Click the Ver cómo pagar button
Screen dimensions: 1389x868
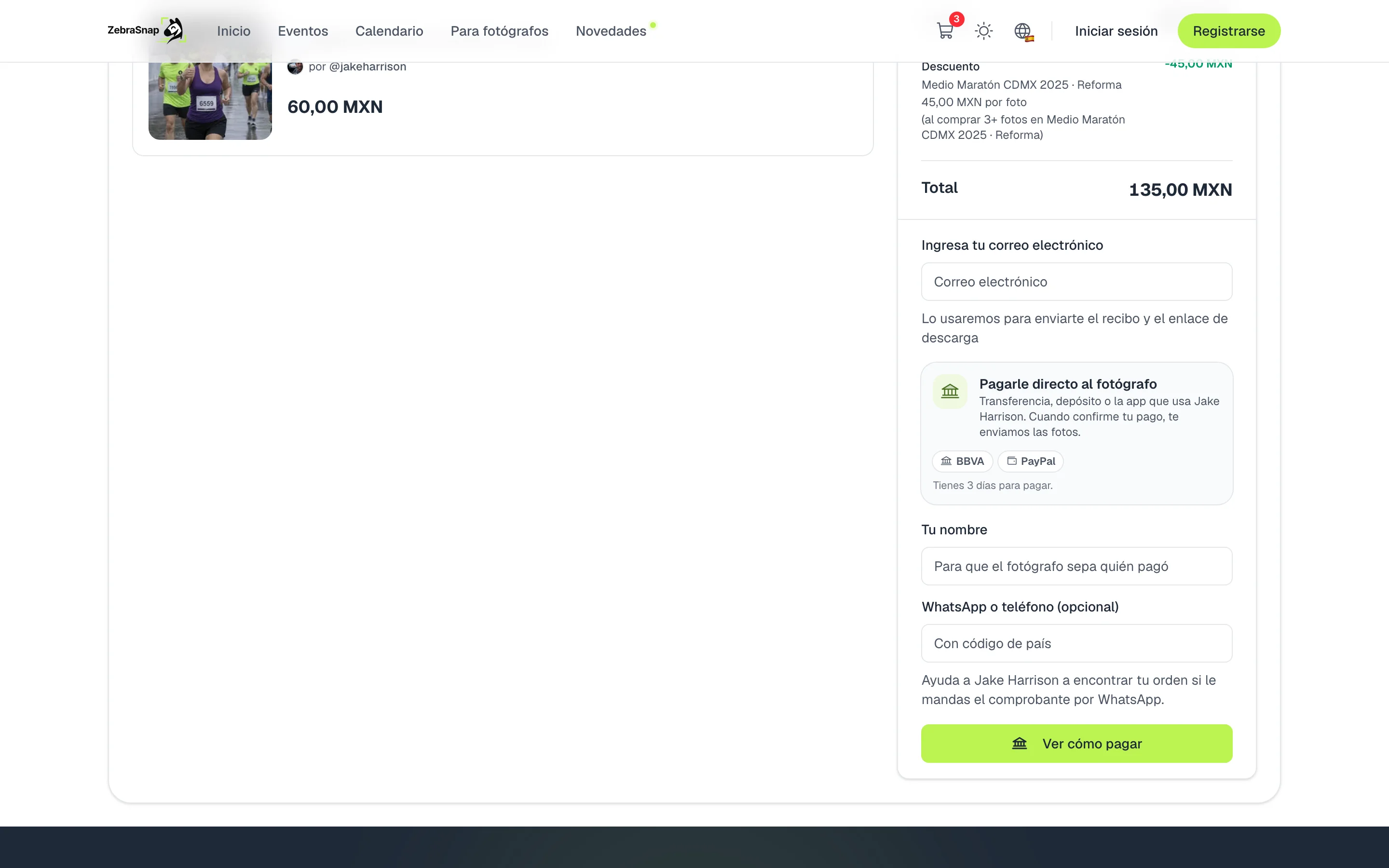[x=1077, y=744]
